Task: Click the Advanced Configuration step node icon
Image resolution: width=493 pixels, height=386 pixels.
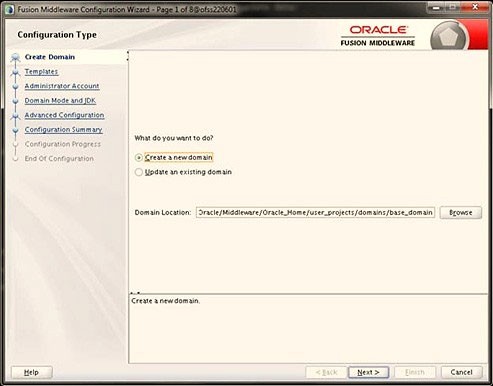Action: click(x=15, y=116)
